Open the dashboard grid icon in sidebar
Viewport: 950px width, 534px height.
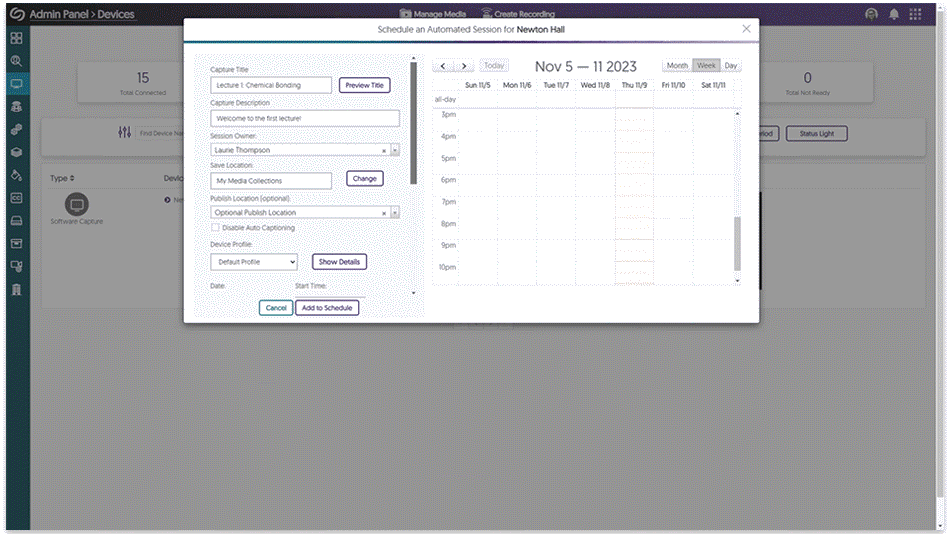click(x=16, y=38)
